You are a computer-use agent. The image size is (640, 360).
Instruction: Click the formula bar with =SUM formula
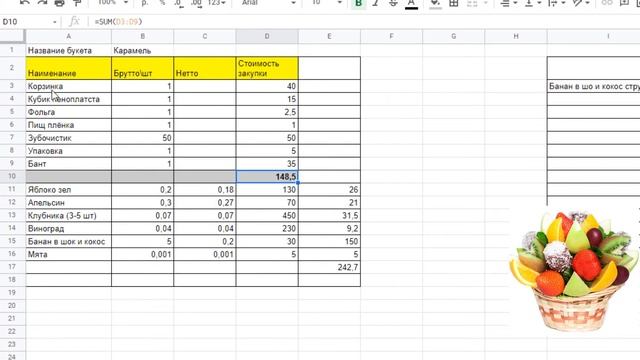click(x=363, y=22)
